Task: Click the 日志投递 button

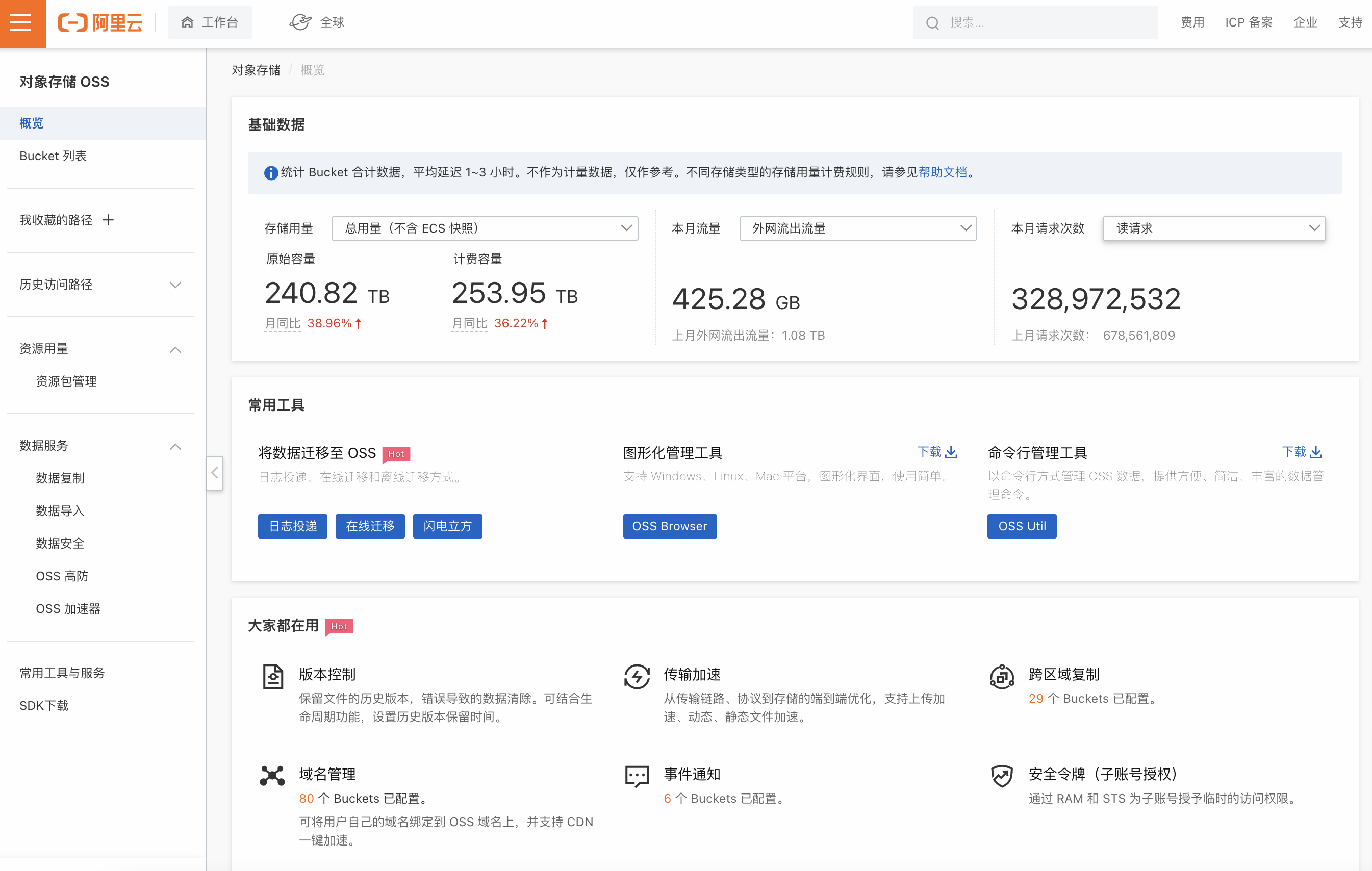Action: pyautogui.click(x=293, y=526)
